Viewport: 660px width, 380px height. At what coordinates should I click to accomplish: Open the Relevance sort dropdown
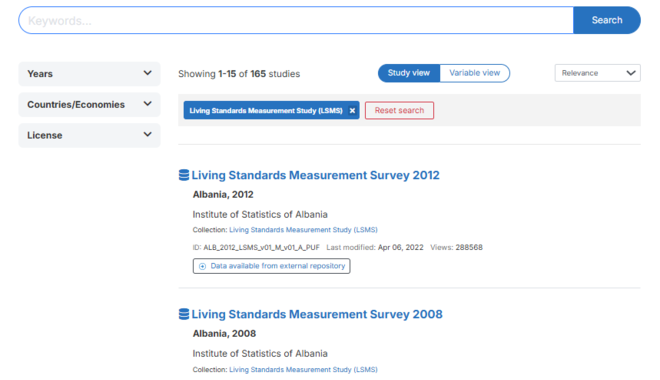tap(597, 73)
